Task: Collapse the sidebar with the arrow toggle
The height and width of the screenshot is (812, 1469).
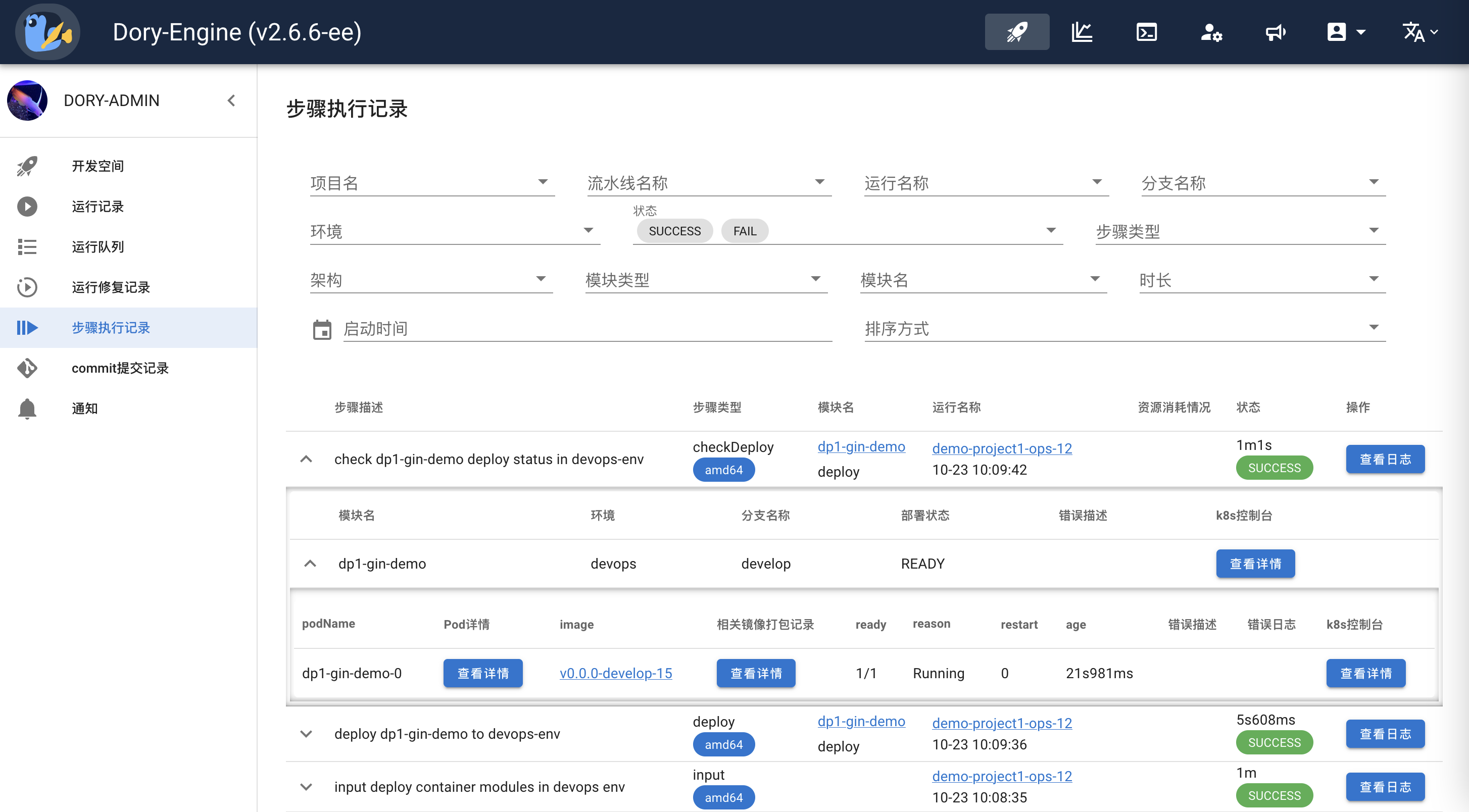Action: (231, 100)
